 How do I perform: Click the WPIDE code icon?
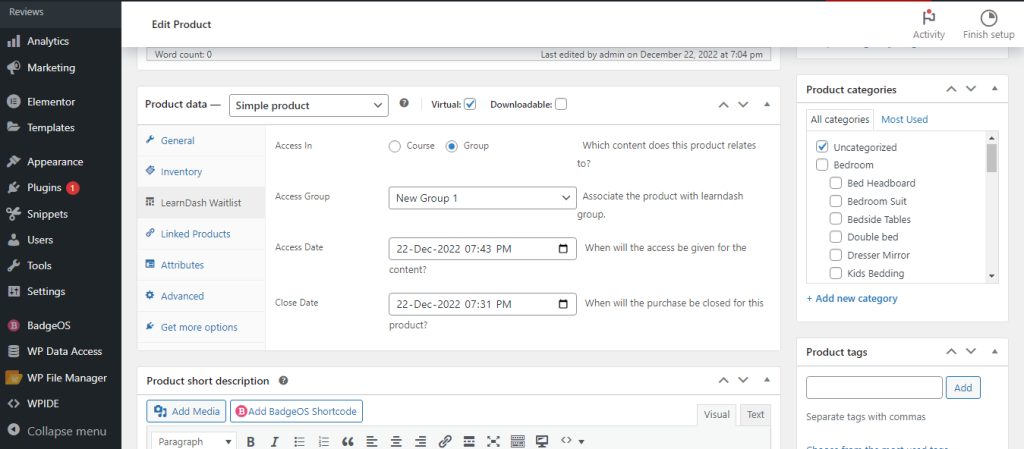coord(13,403)
